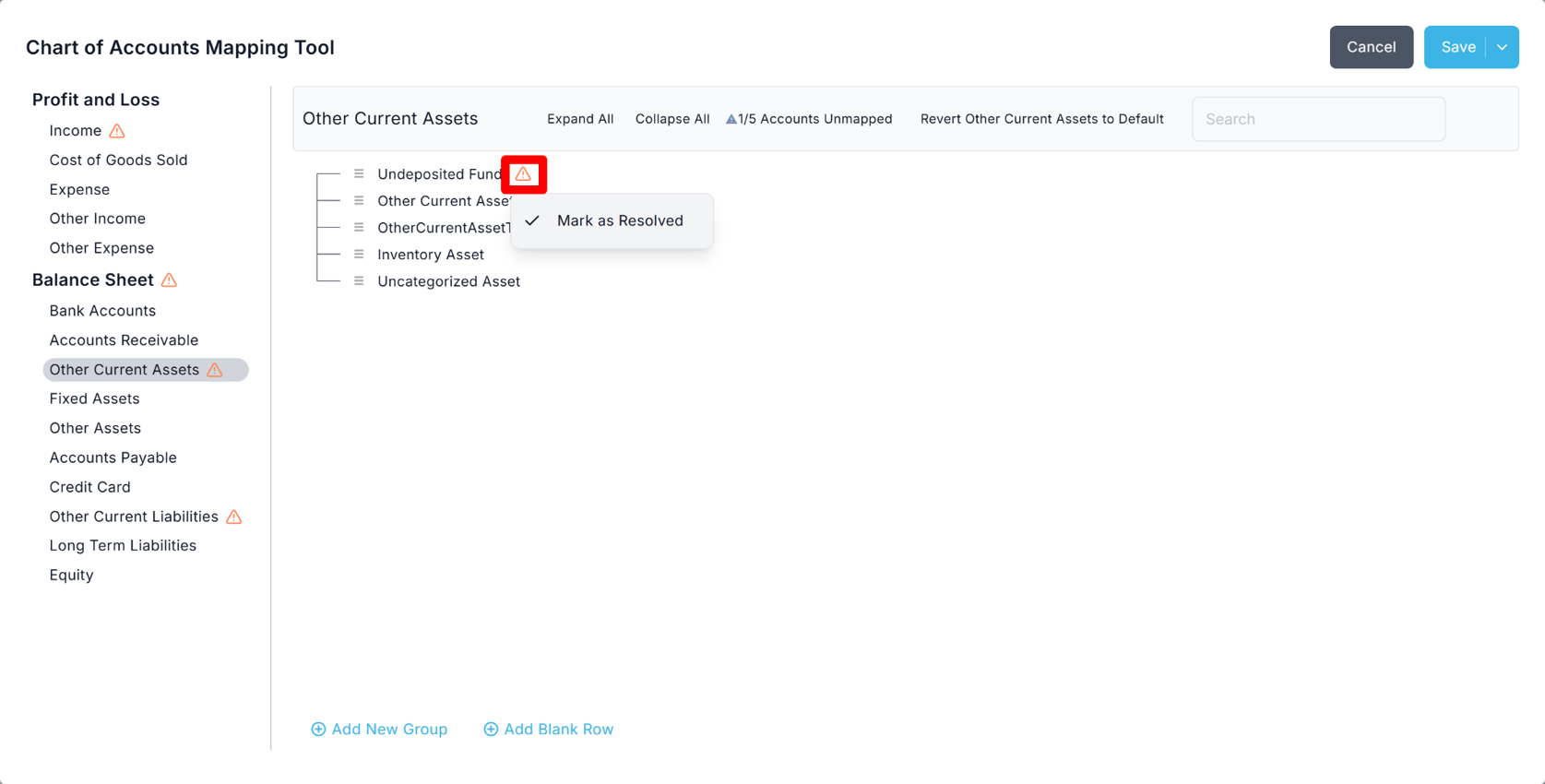The width and height of the screenshot is (1545, 784).
Task: Open Cost of Goods Sold category
Action: [118, 160]
